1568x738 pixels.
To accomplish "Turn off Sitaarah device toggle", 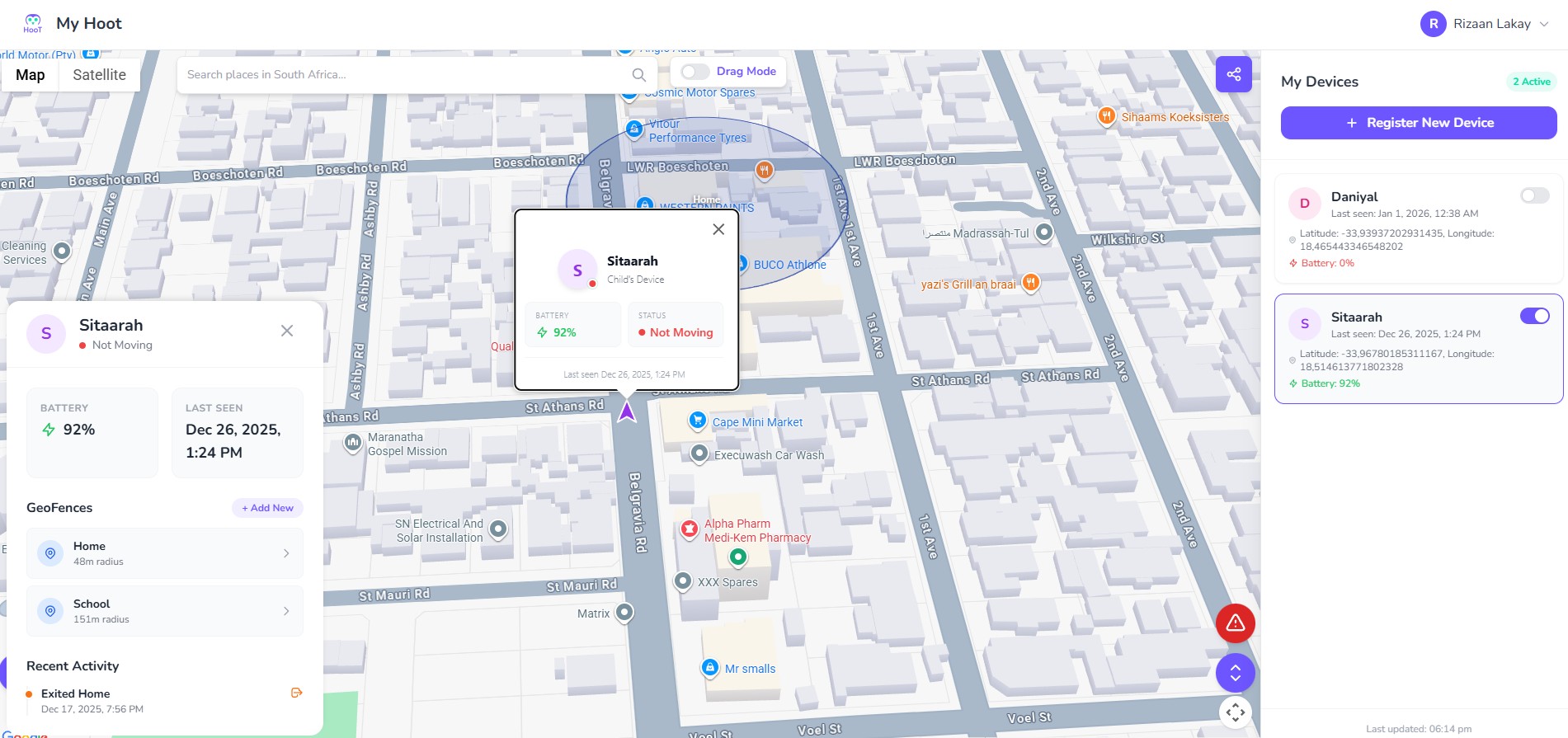I will coord(1534,316).
